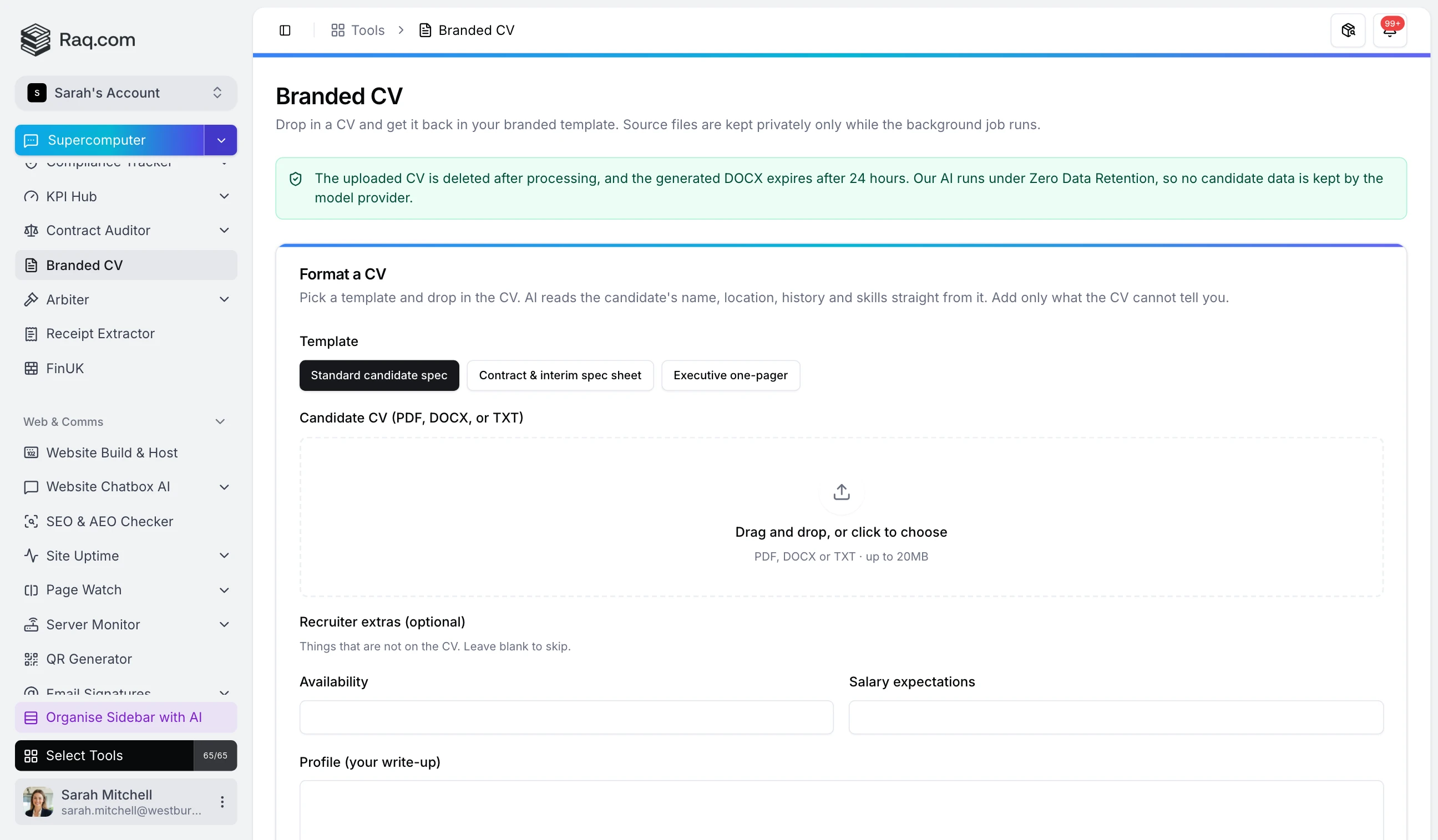
Task: Click the Organise Sidebar list icon
Action: point(31,717)
